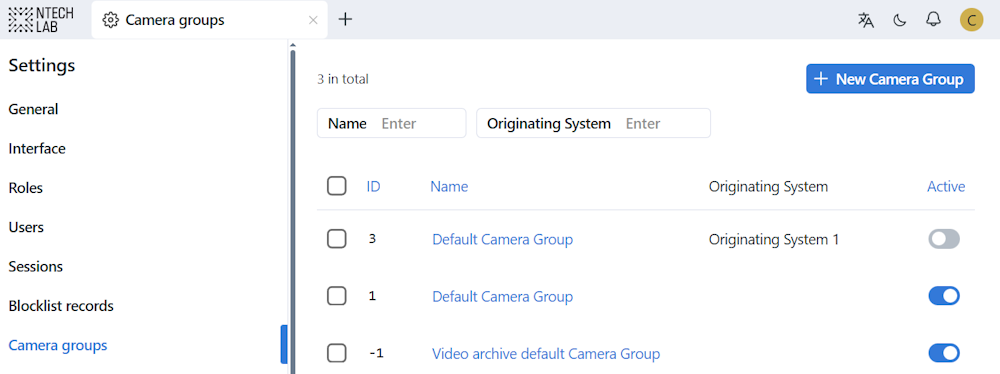The width and height of the screenshot is (1000, 374).
Task: Tick the select-all header checkbox
Action: tap(337, 186)
